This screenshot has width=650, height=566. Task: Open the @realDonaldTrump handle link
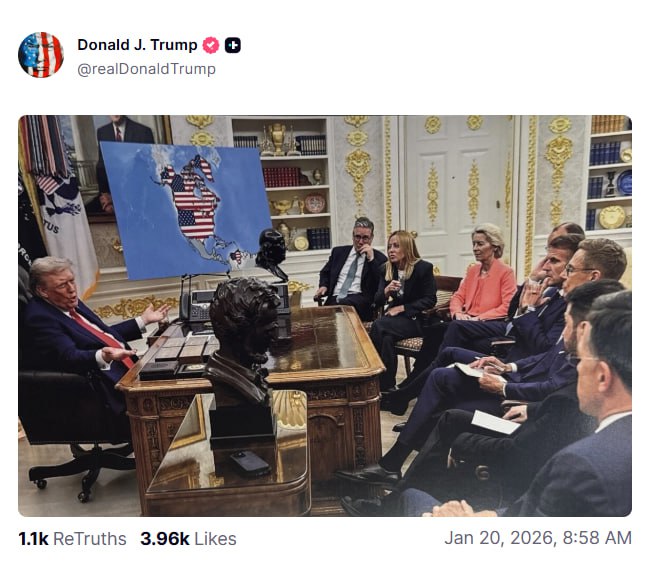(x=146, y=69)
